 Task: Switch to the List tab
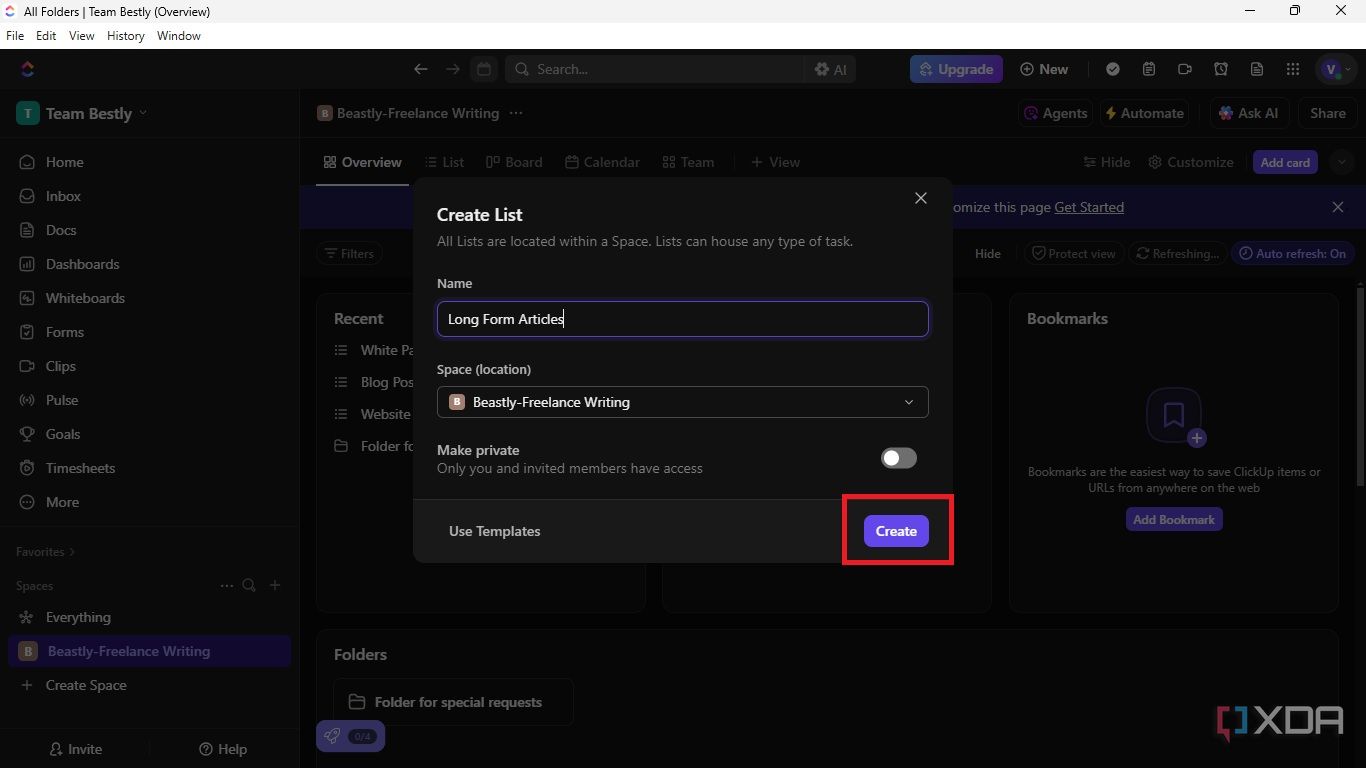[x=444, y=162]
